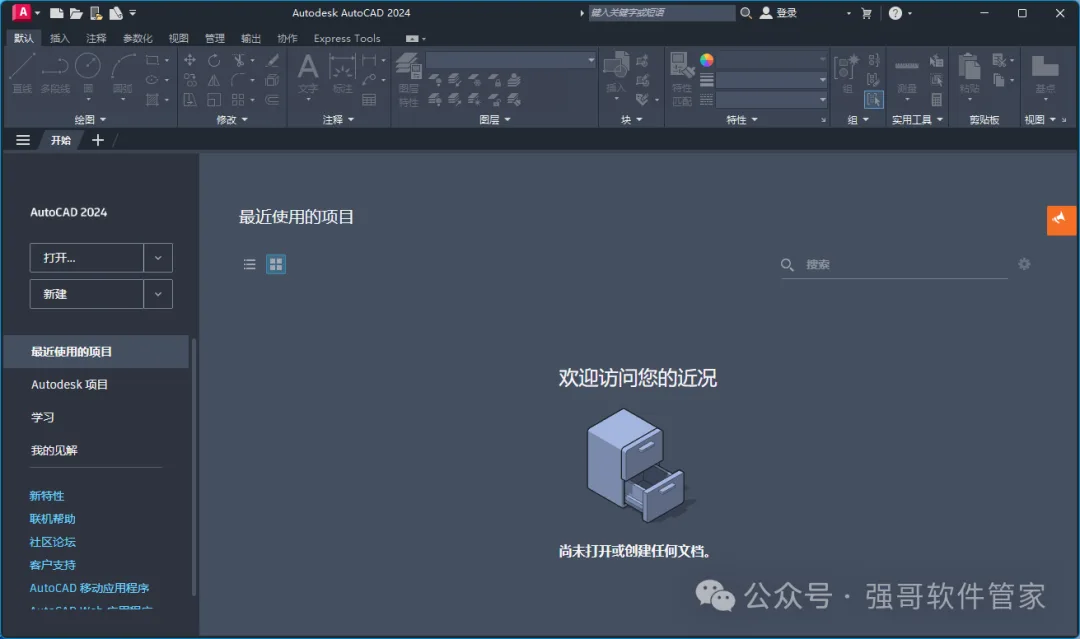Select the Arc (圆弧) tool

pyautogui.click(x=123, y=74)
